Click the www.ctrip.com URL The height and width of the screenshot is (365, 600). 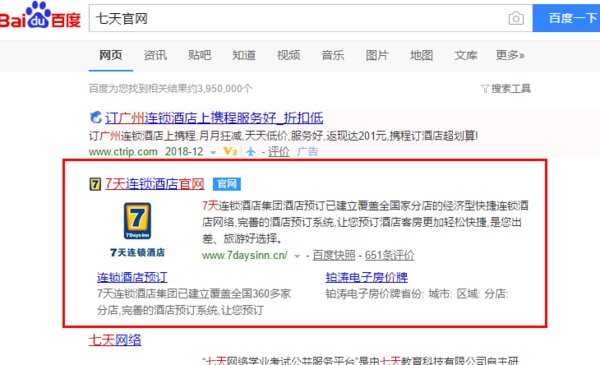[123, 152]
